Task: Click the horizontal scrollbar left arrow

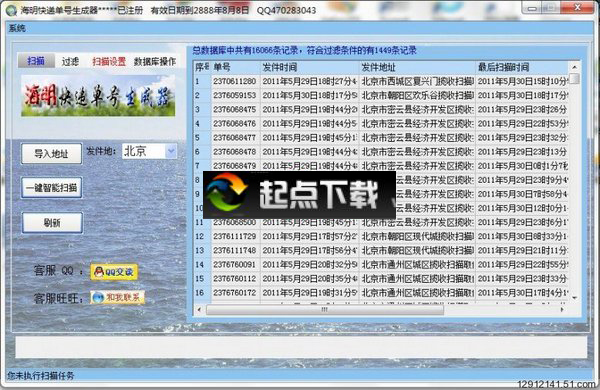Action: click(x=199, y=309)
